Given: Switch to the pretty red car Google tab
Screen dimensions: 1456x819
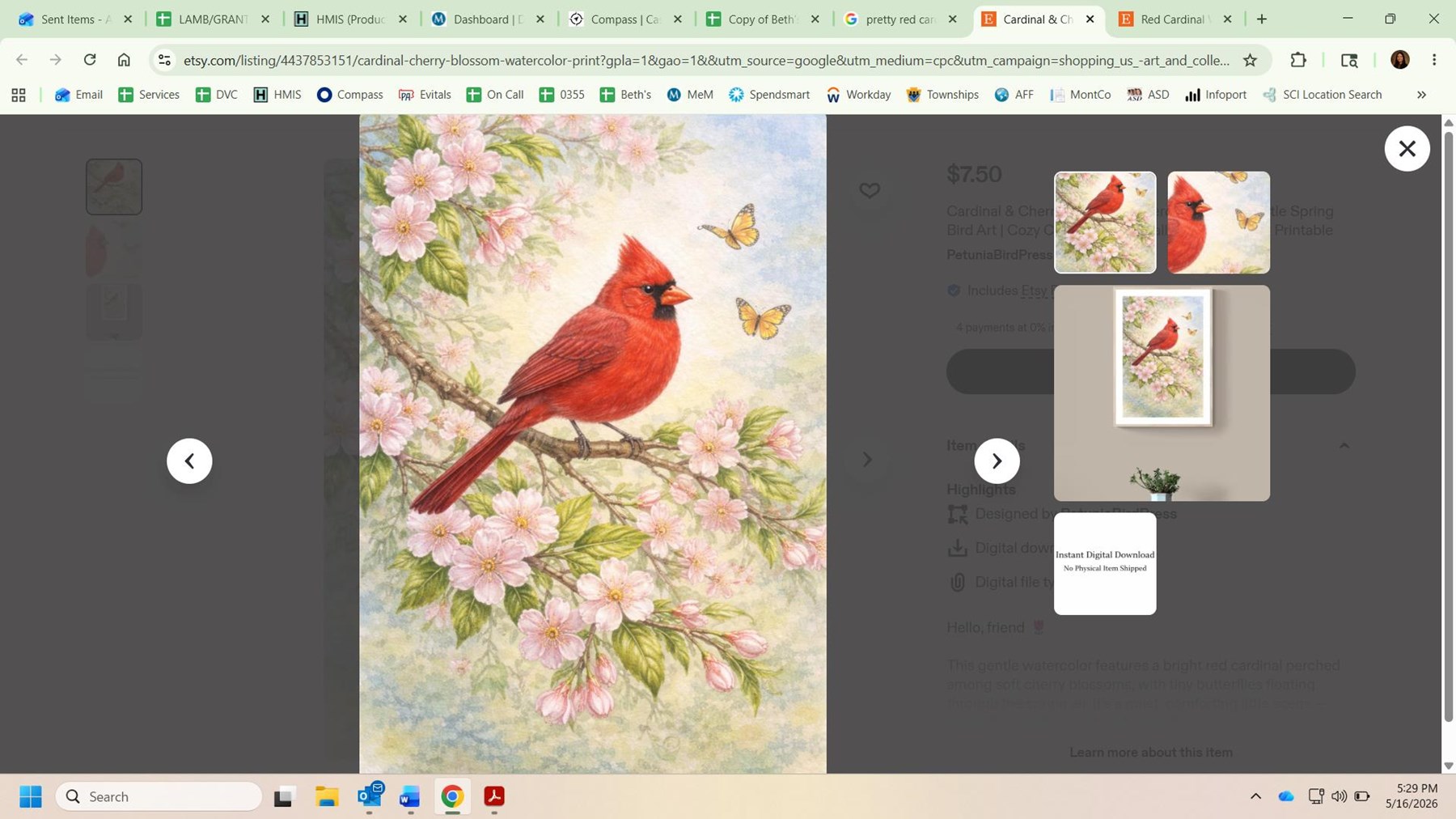Looking at the screenshot, I should pos(900,19).
